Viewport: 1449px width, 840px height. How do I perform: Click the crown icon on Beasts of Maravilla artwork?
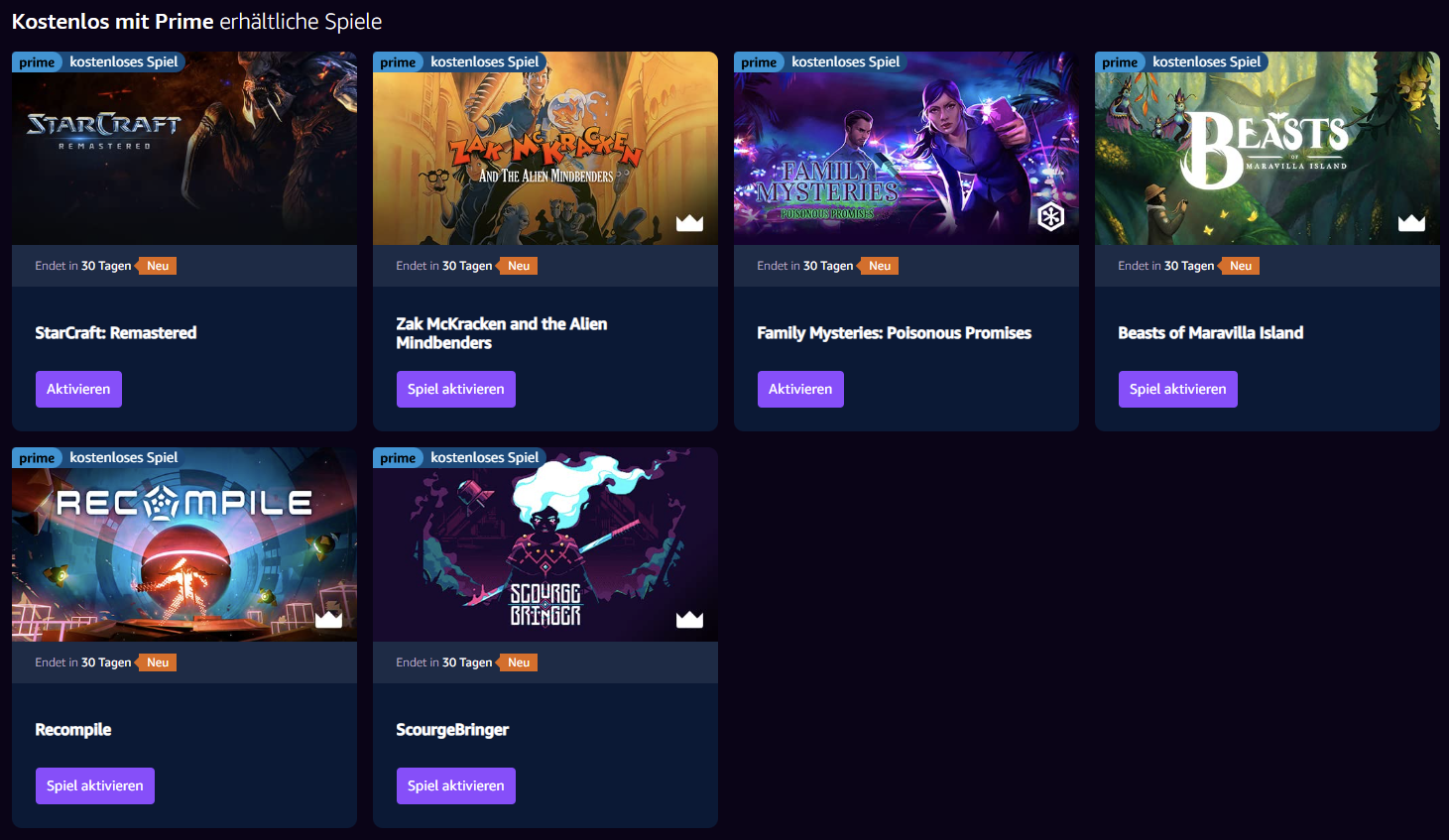[1411, 223]
